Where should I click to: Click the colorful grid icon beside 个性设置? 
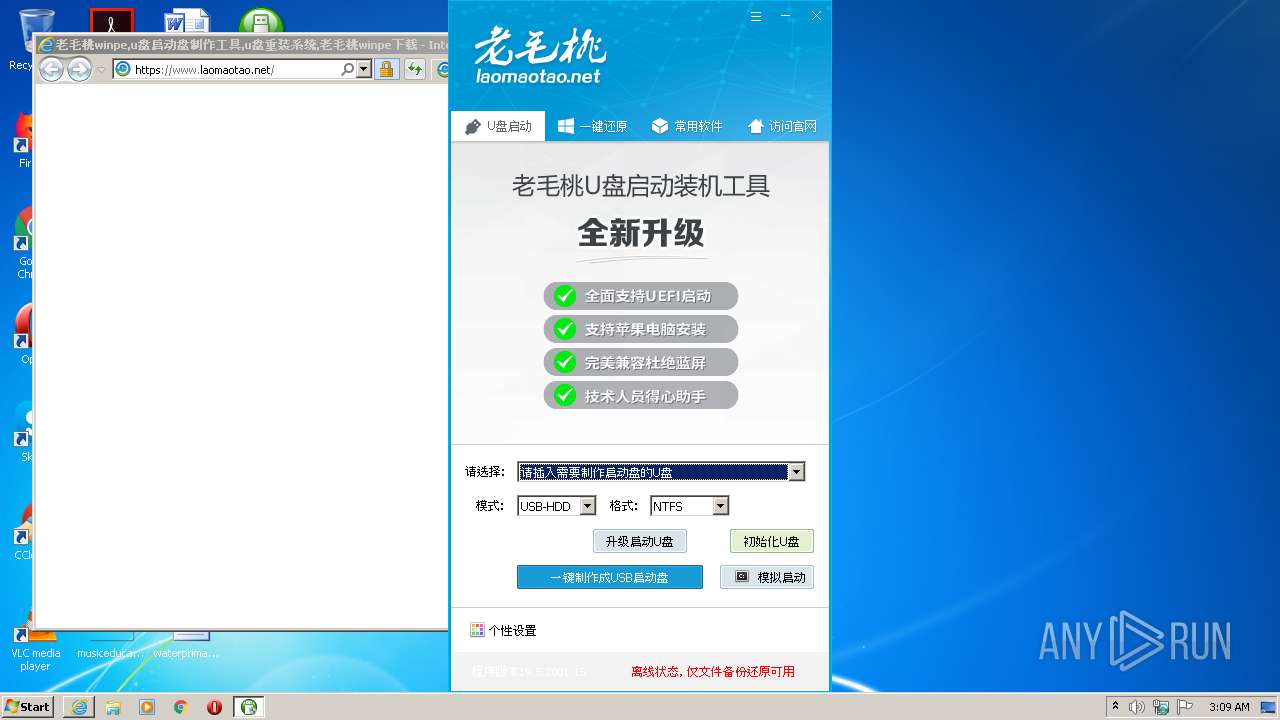(477, 630)
